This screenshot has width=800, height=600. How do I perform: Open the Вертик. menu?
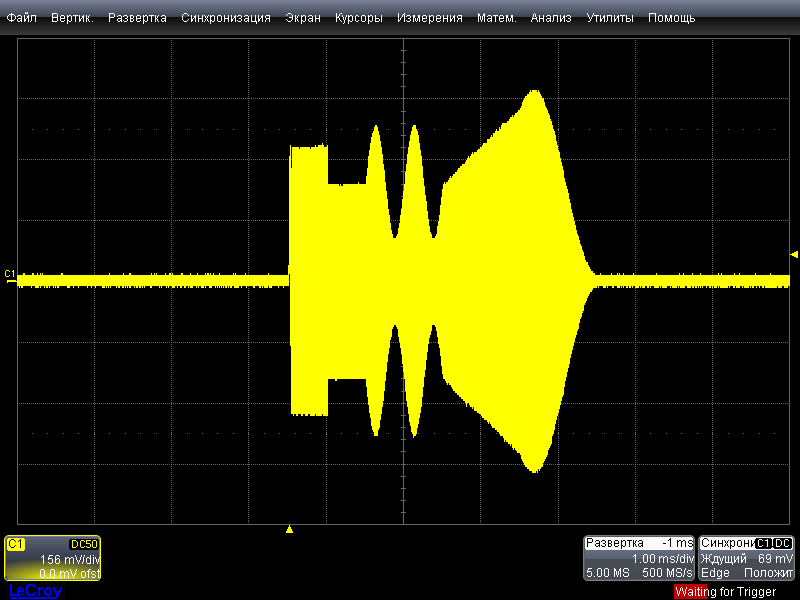coord(72,18)
